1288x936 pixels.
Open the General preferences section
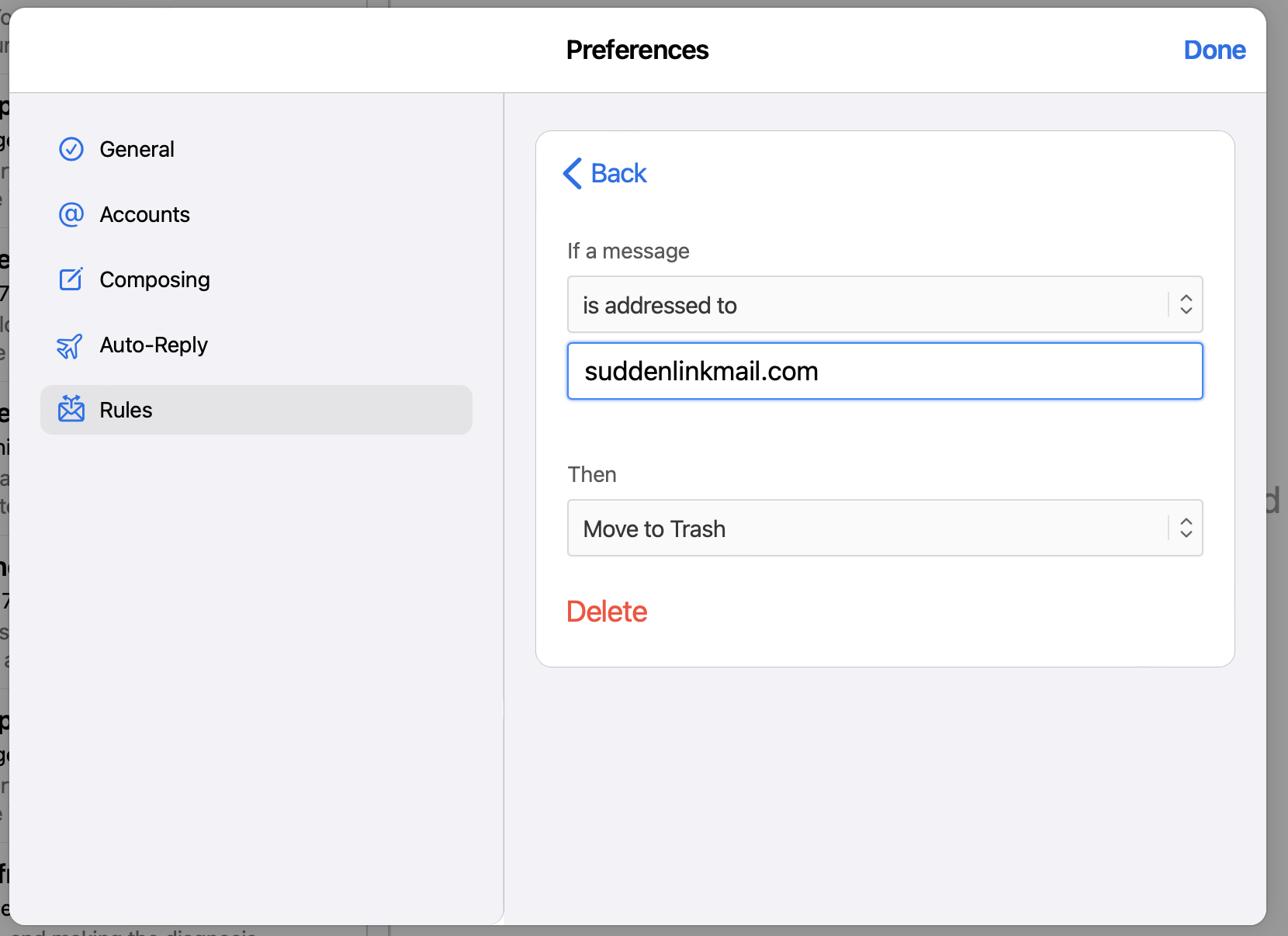(x=137, y=149)
